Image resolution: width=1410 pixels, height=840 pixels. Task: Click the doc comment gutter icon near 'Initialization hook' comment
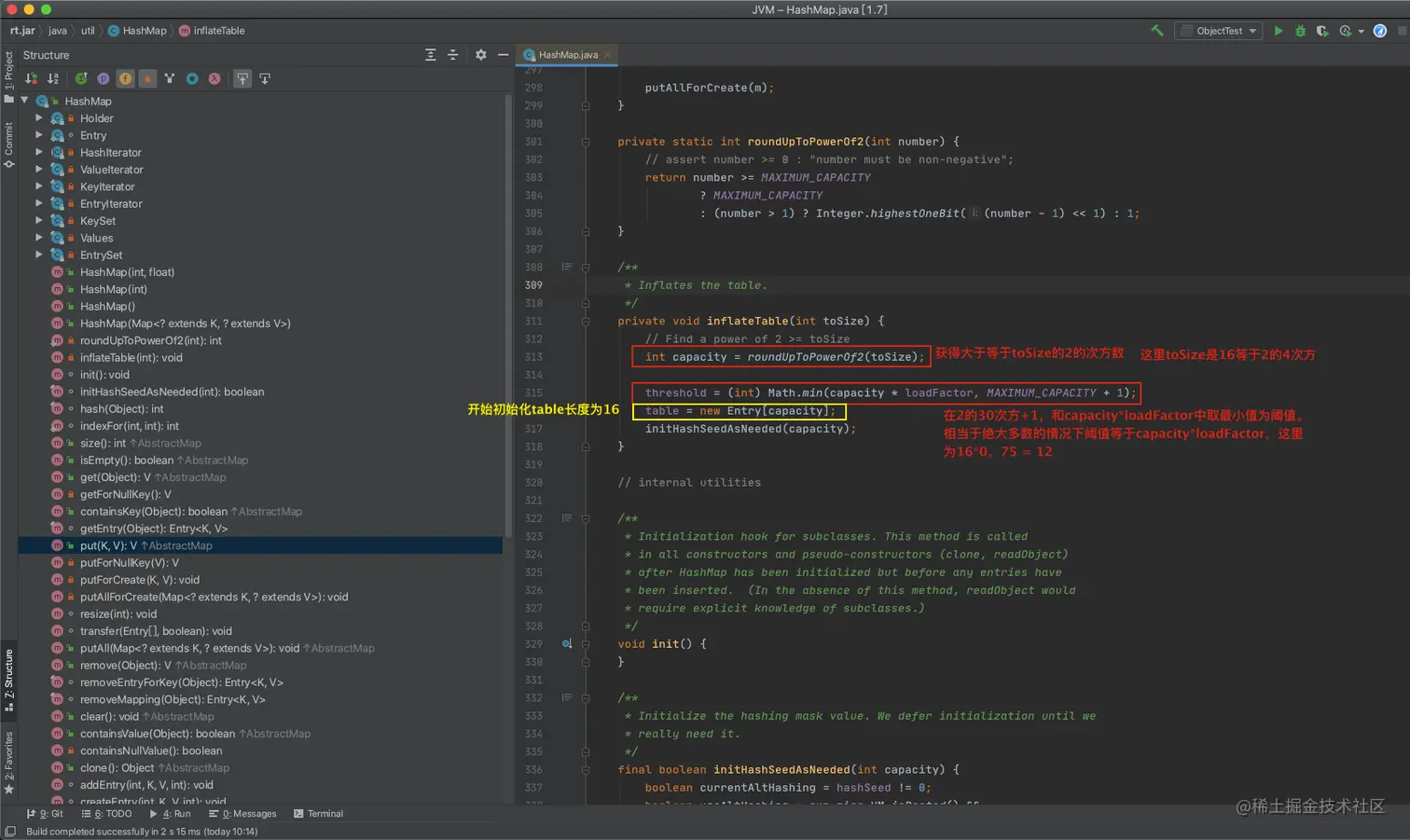(566, 518)
